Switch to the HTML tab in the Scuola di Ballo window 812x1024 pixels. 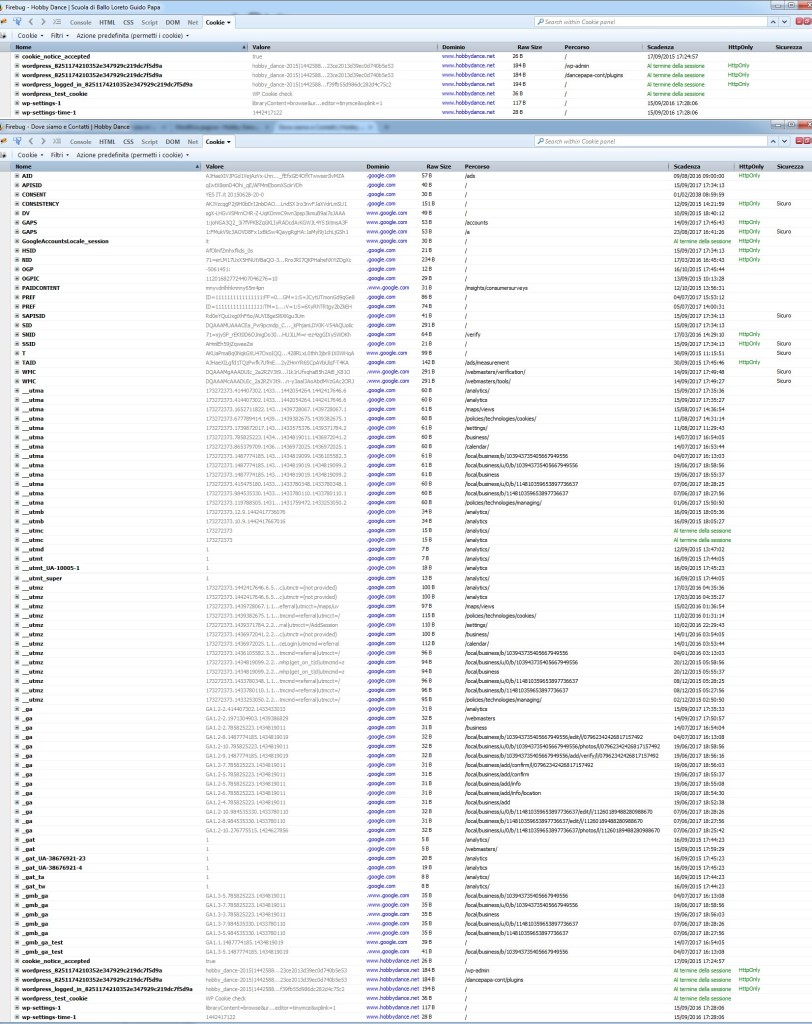pos(107,22)
